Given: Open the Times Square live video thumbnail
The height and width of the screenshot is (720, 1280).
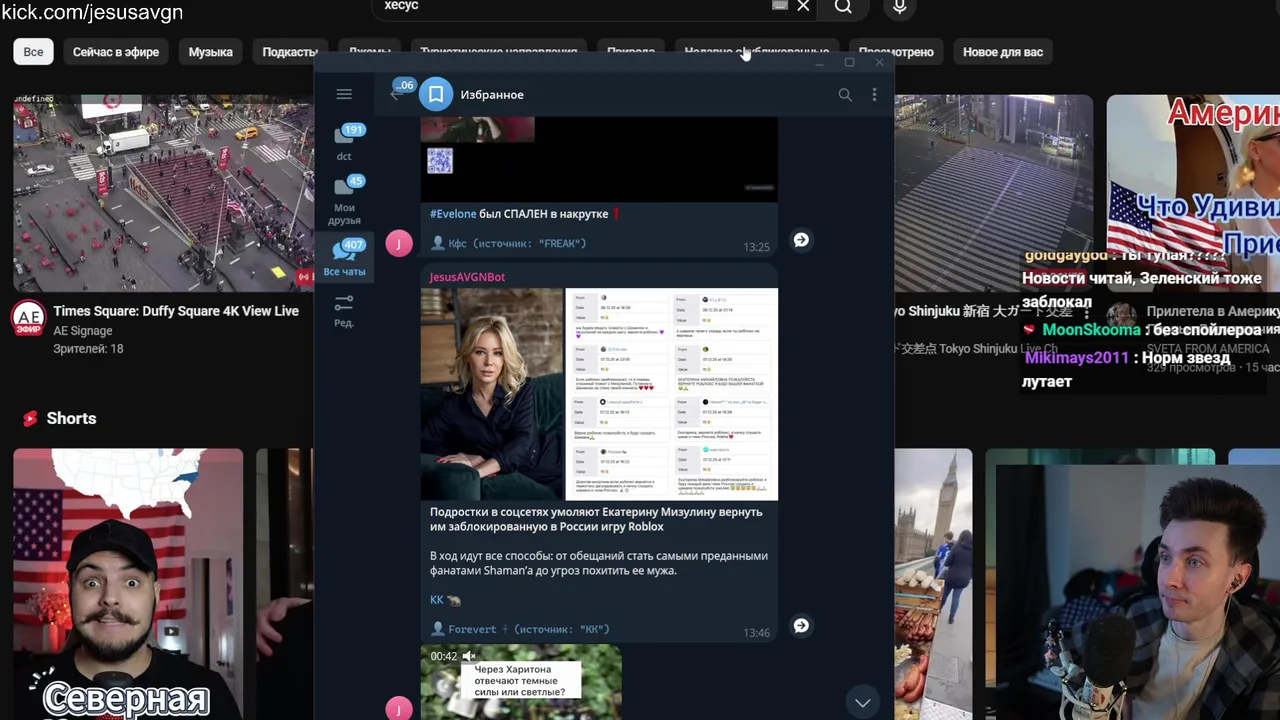Looking at the screenshot, I should point(163,193).
